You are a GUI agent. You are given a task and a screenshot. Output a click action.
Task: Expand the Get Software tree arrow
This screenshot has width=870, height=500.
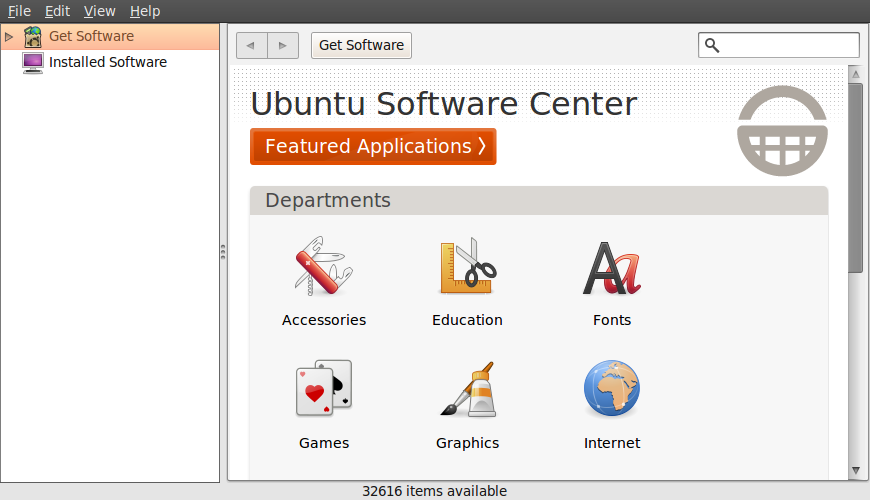9,37
